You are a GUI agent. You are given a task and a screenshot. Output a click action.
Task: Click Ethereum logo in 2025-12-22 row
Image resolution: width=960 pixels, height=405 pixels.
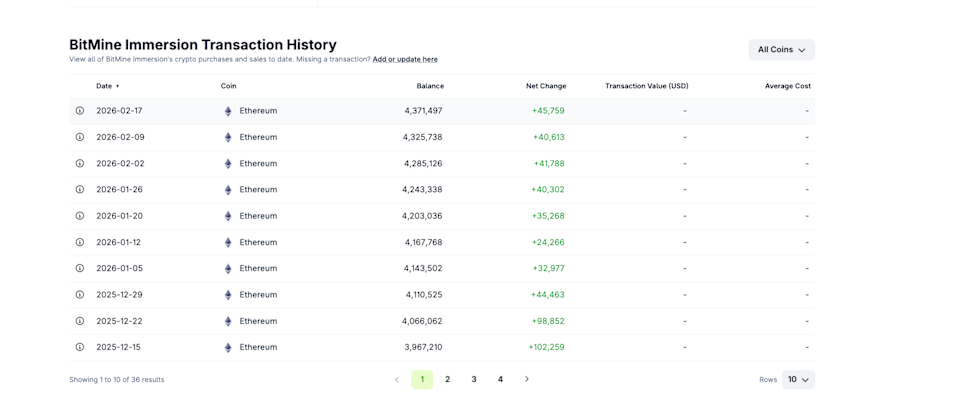(x=228, y=322)
